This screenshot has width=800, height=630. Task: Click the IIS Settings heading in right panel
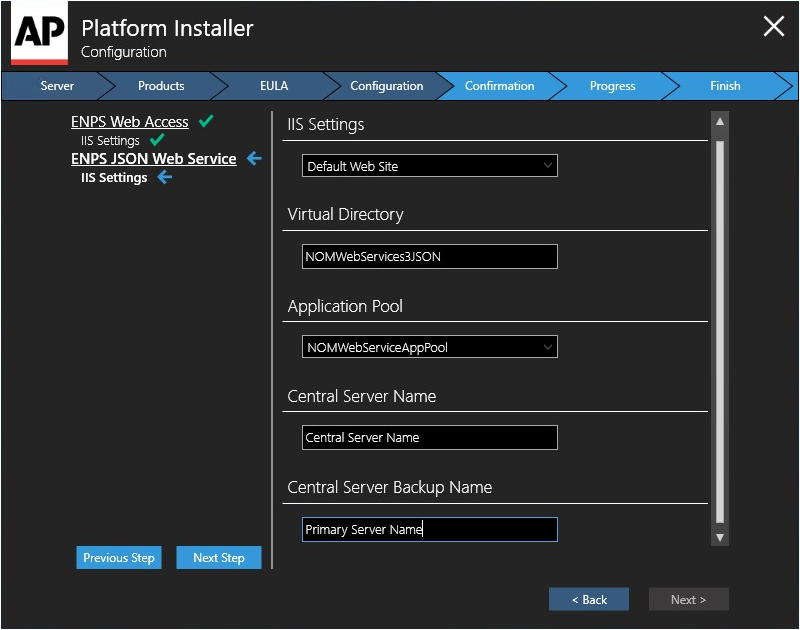(326, 124)
